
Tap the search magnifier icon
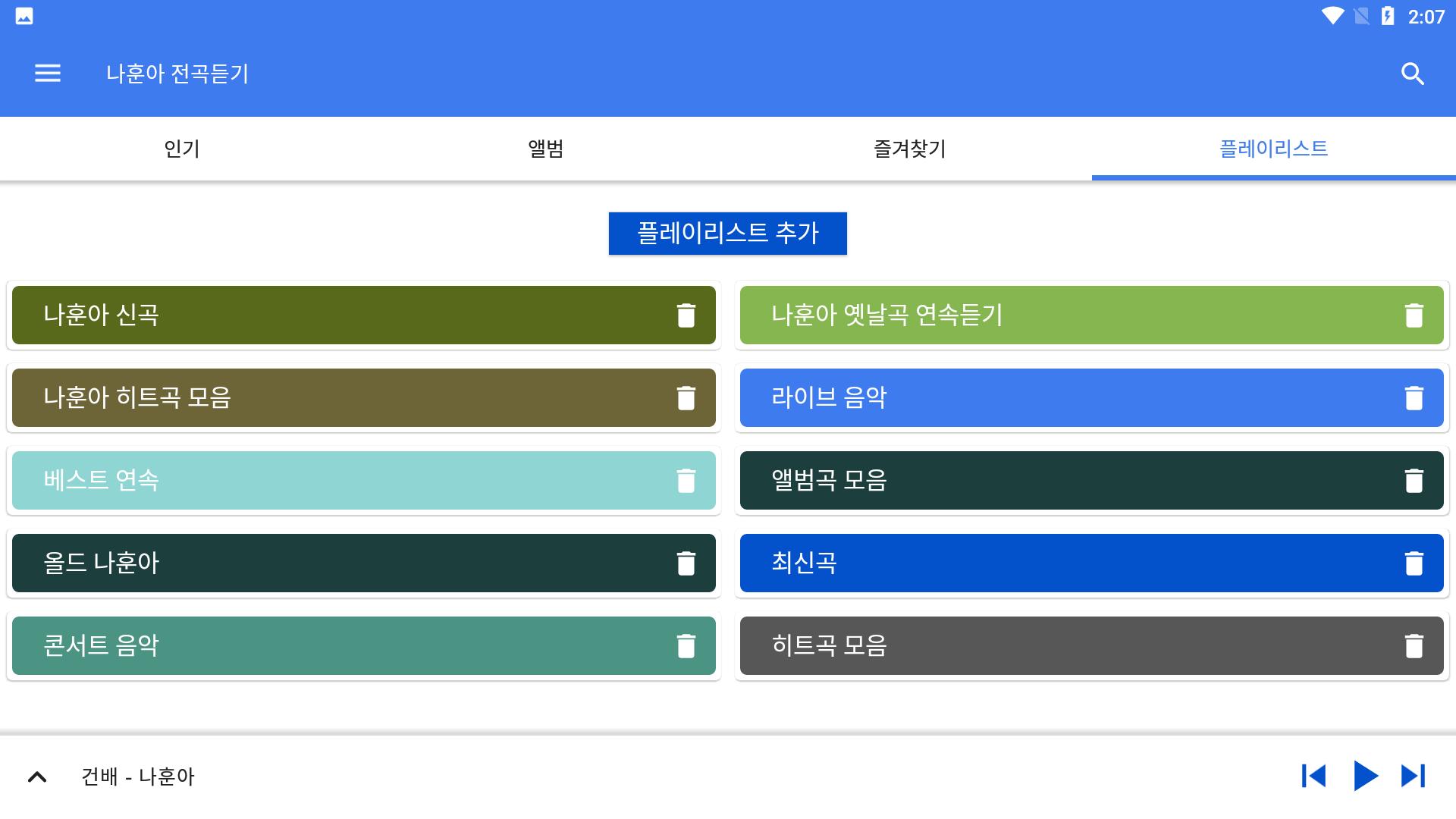pyautogui.click(x=1412, y=74)
